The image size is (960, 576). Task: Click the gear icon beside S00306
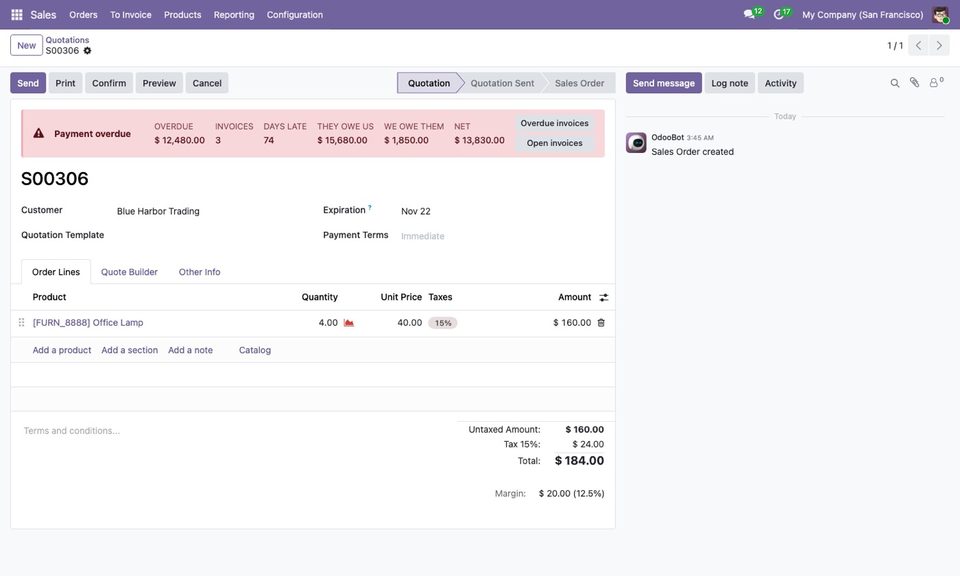(88, 51)
